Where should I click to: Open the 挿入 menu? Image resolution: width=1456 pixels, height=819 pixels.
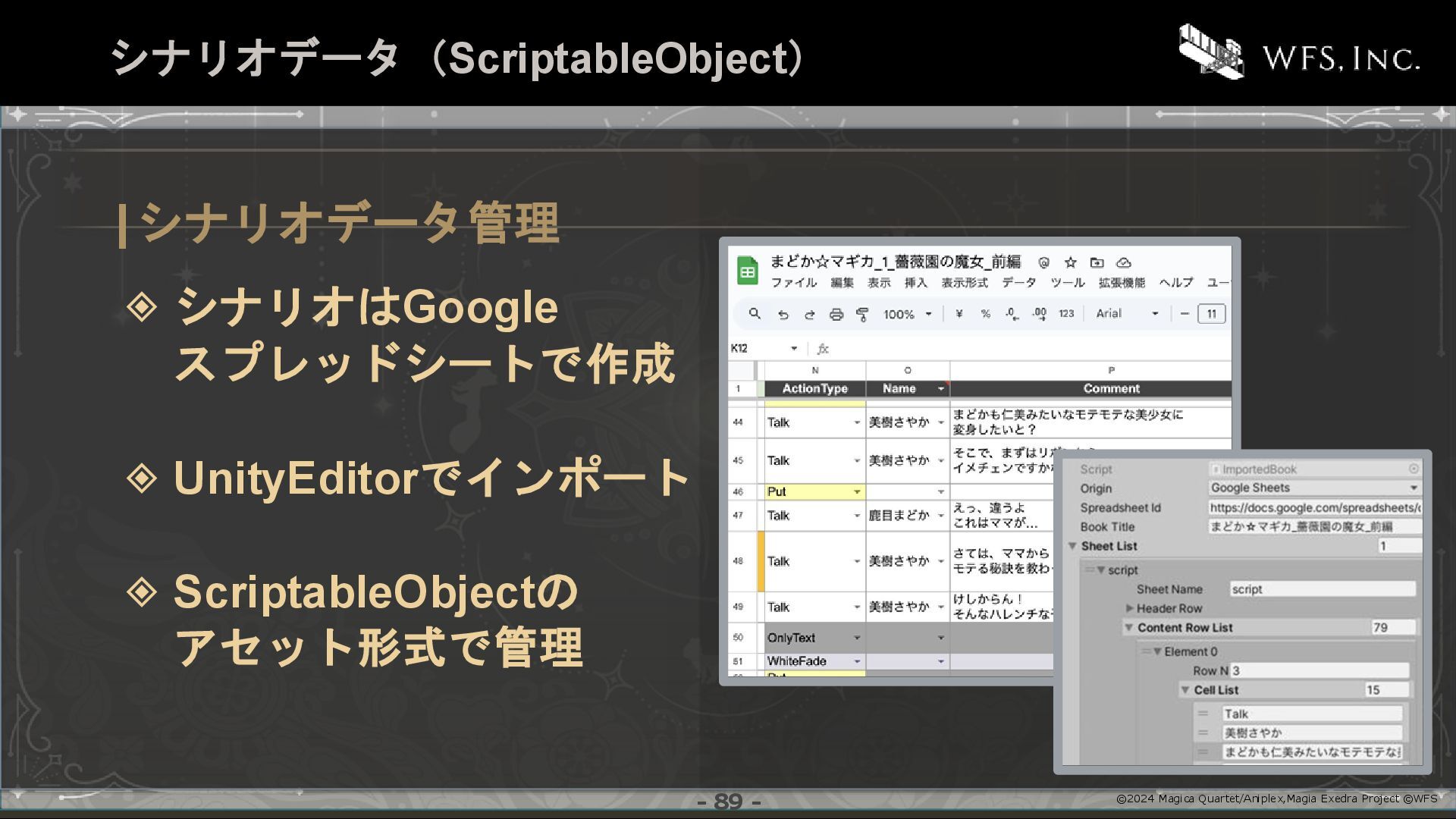916,283
